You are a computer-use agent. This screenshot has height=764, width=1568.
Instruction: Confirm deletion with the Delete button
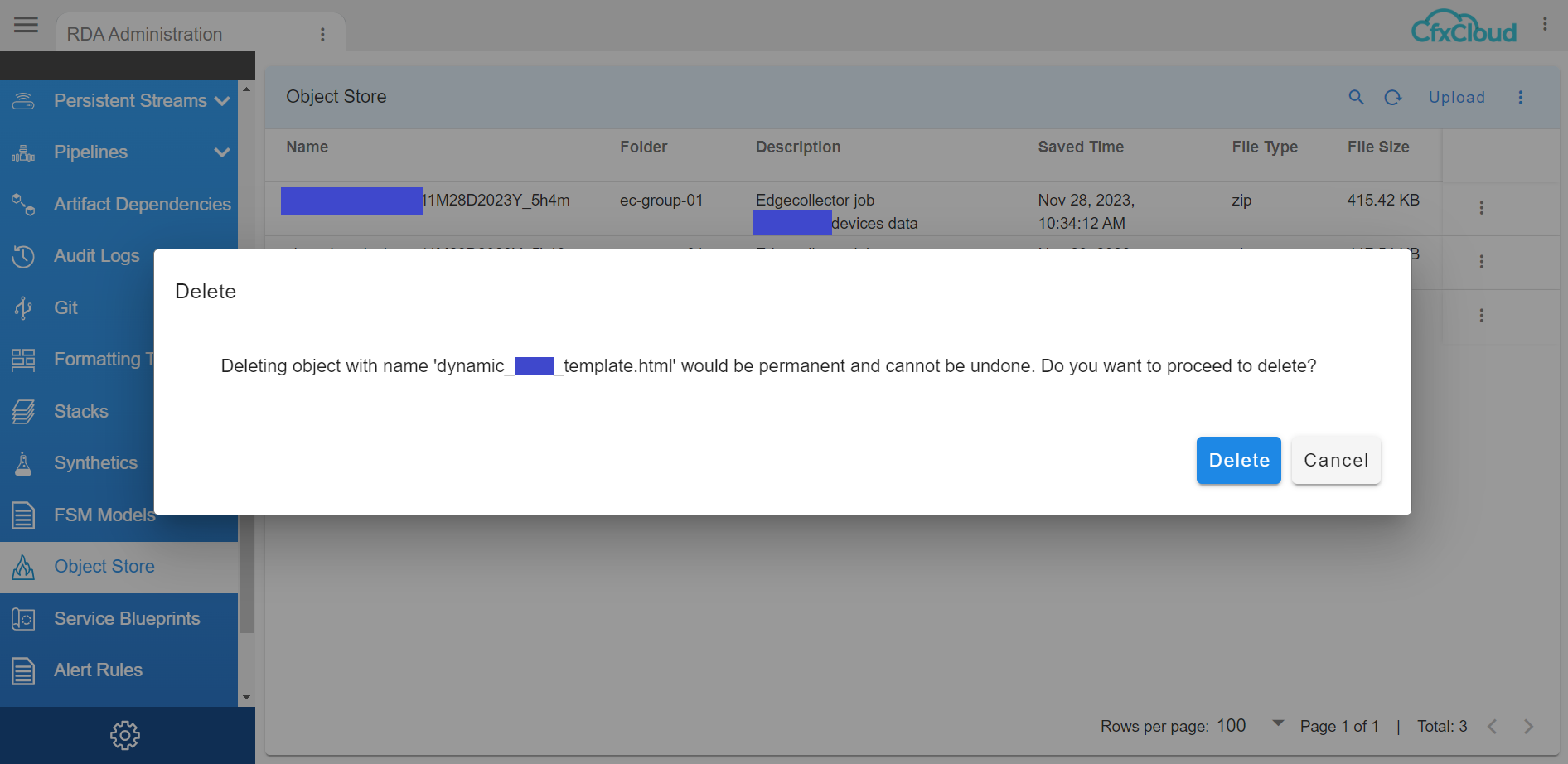[1238, 461]
